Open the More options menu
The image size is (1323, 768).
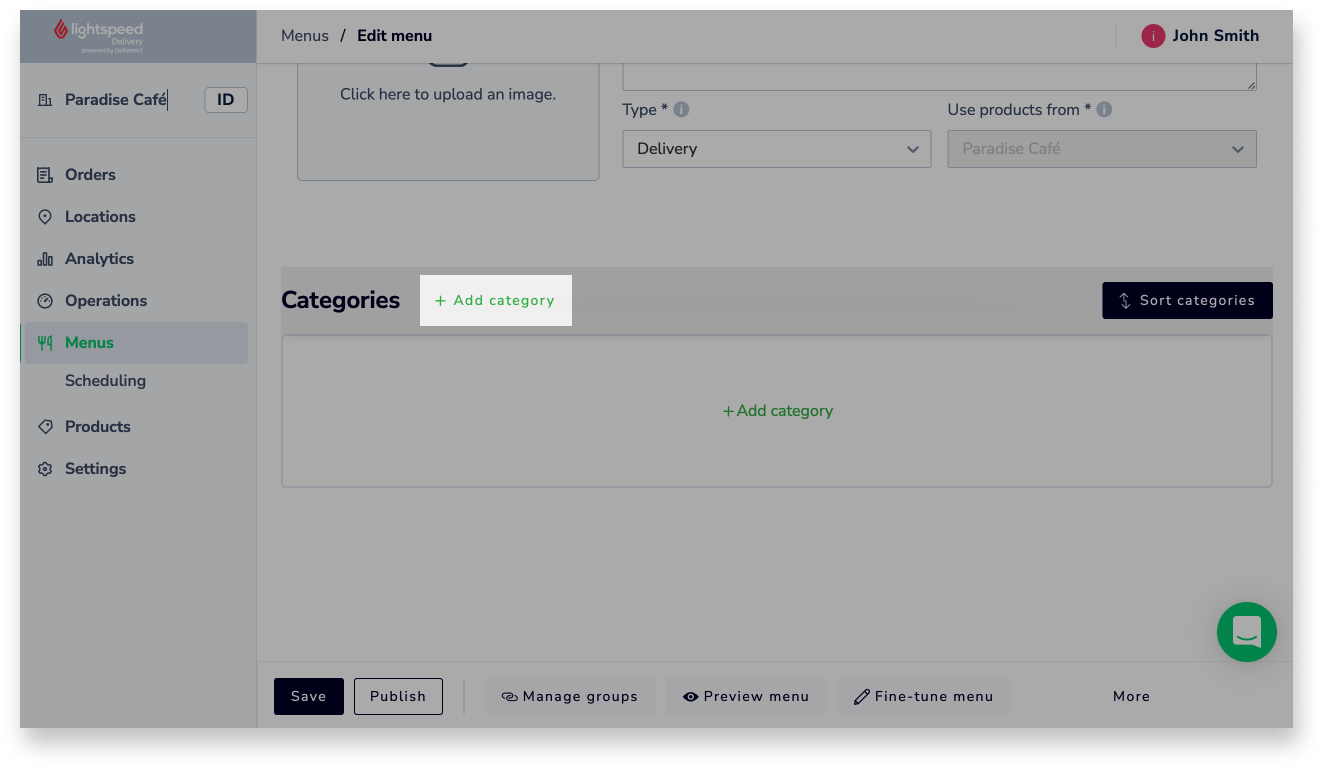click(x=1131, y=697)
